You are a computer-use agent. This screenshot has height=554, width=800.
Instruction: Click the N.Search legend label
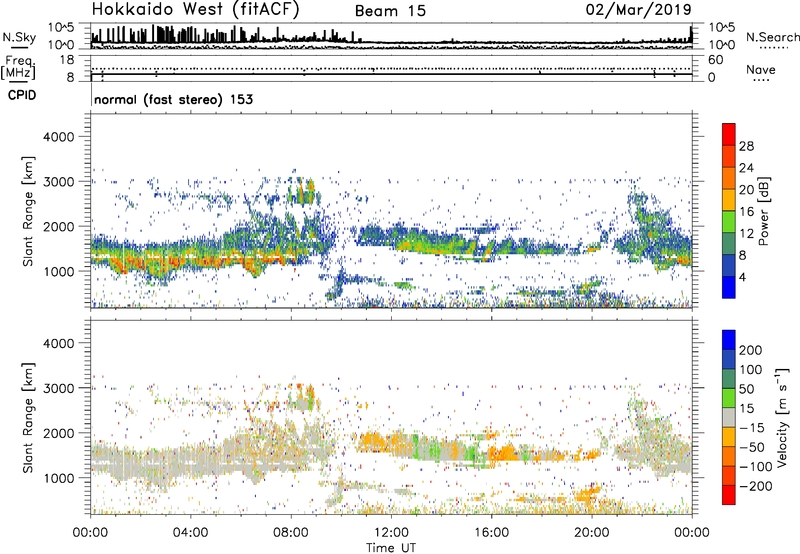click(772, 37)
